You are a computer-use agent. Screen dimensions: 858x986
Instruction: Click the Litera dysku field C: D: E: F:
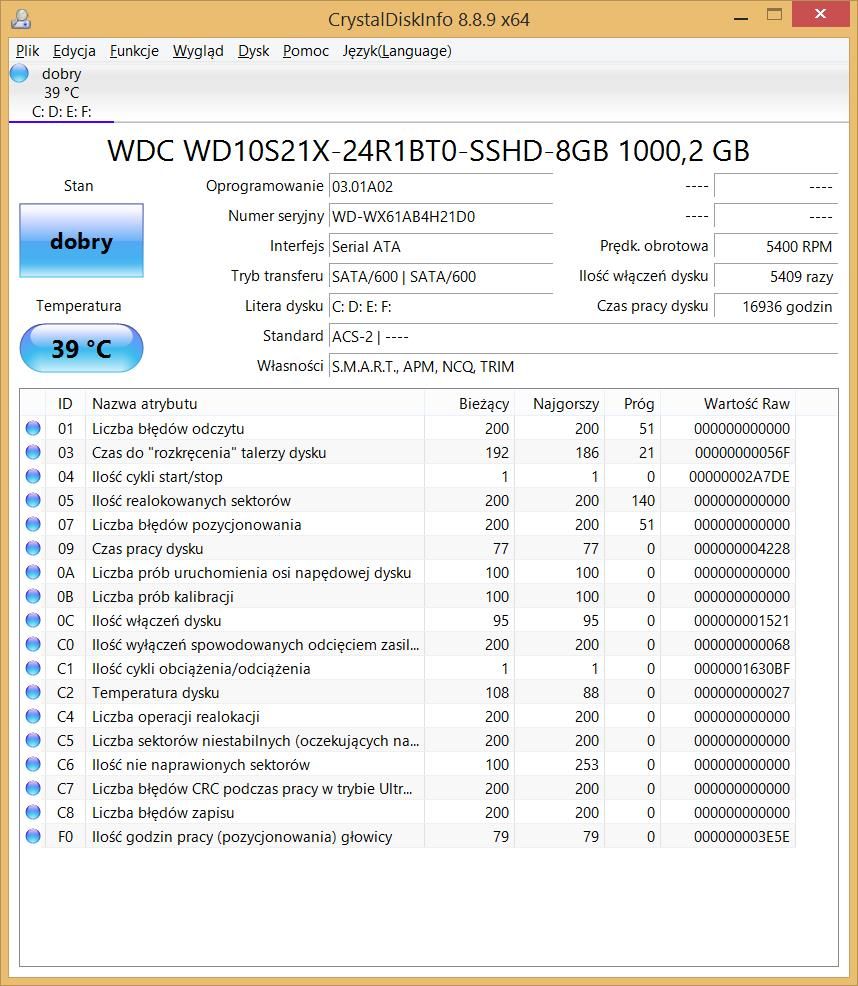coord(441,307)
